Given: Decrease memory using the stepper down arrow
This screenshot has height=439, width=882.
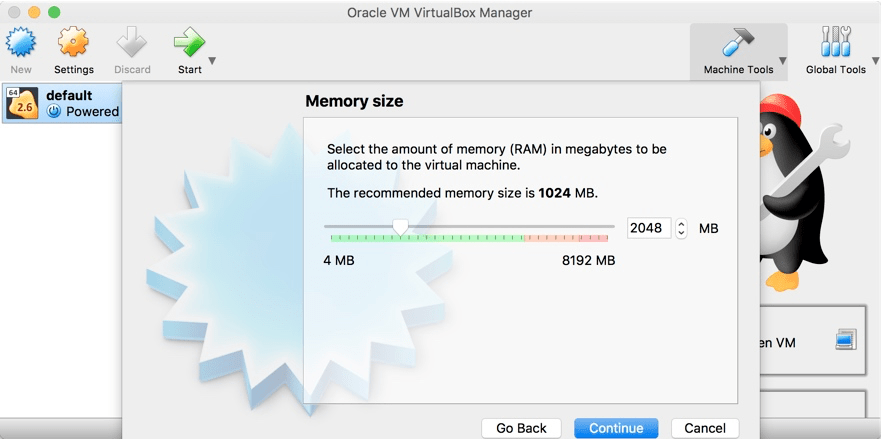Looking at the screenshot, I should click(x=681, y=232).
